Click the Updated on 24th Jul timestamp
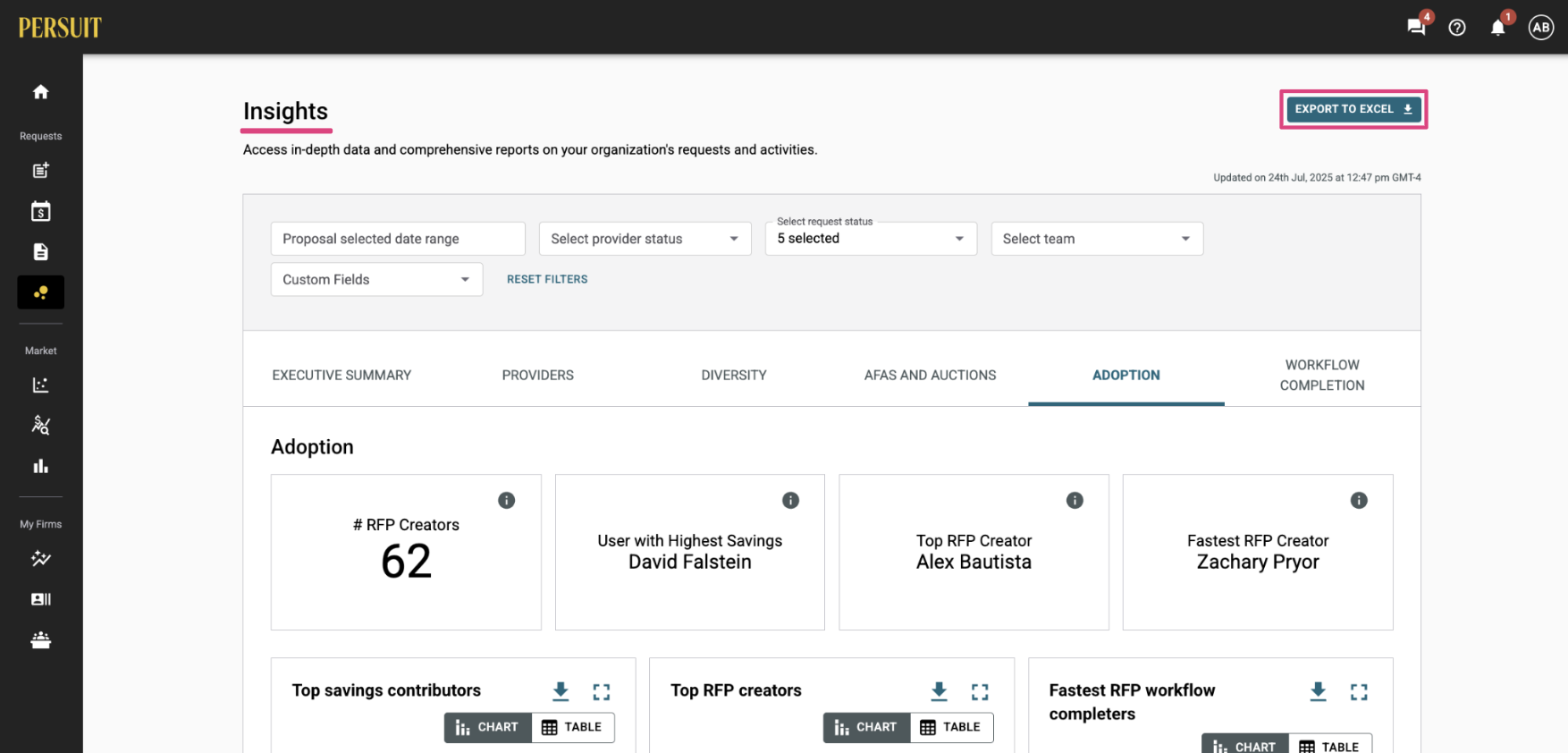The width and height of the screenshot is (1568, 753). [x=1317, y=177]
